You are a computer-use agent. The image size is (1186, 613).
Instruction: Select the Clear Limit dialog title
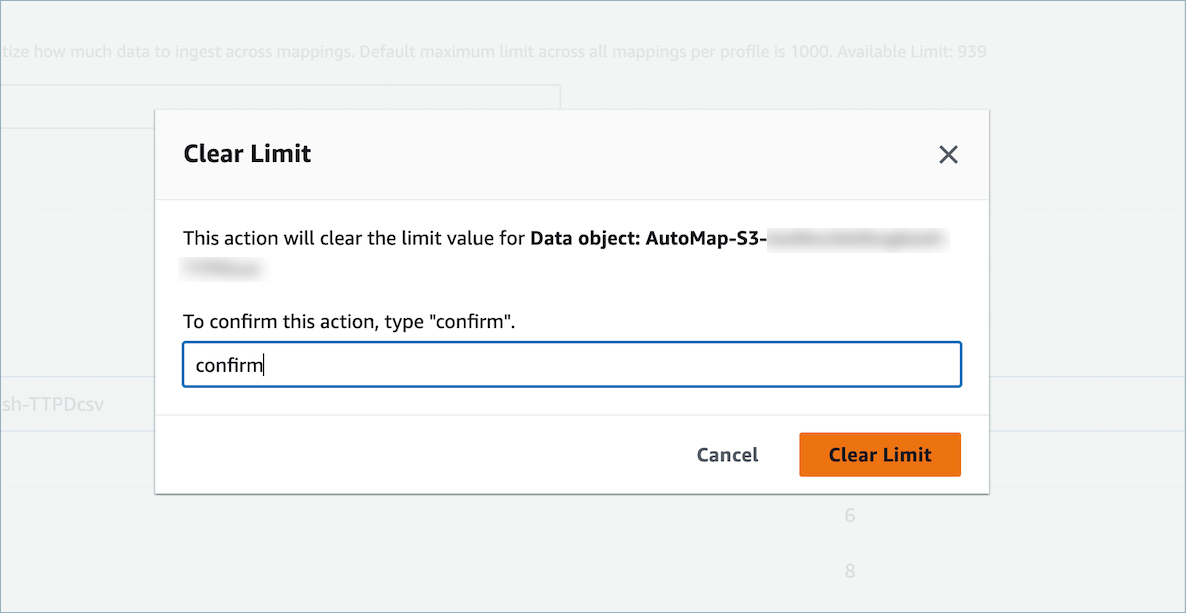247,154
